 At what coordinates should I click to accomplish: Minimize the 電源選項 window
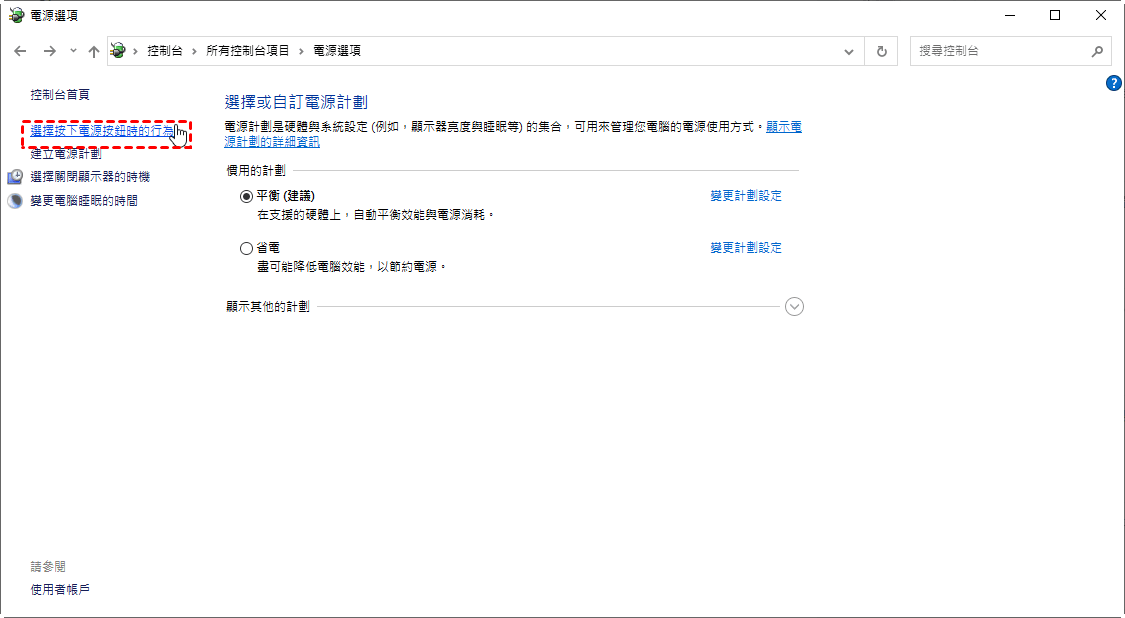(x=1009, y=15)
